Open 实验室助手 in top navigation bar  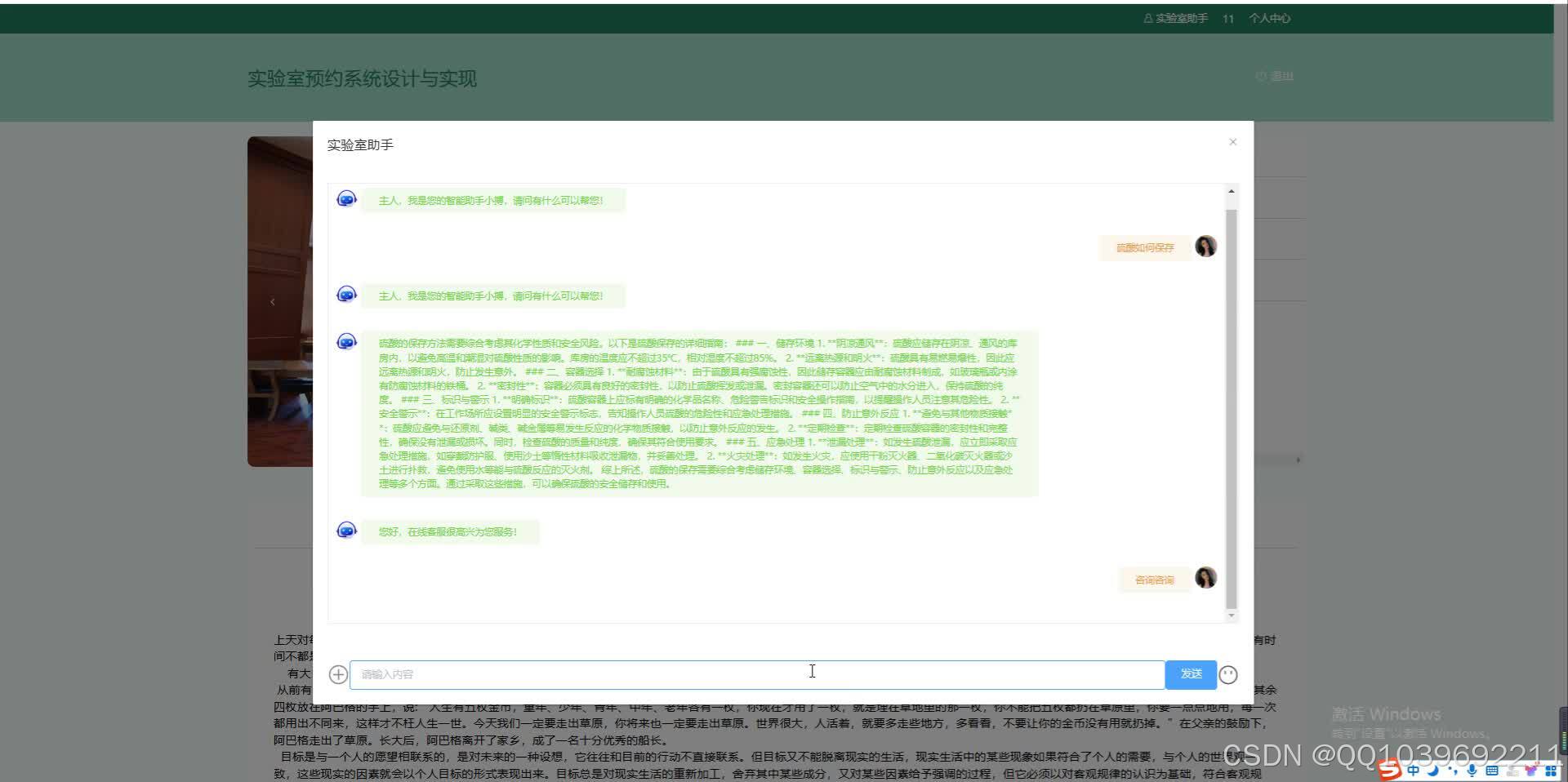(x=1176, y=18)
